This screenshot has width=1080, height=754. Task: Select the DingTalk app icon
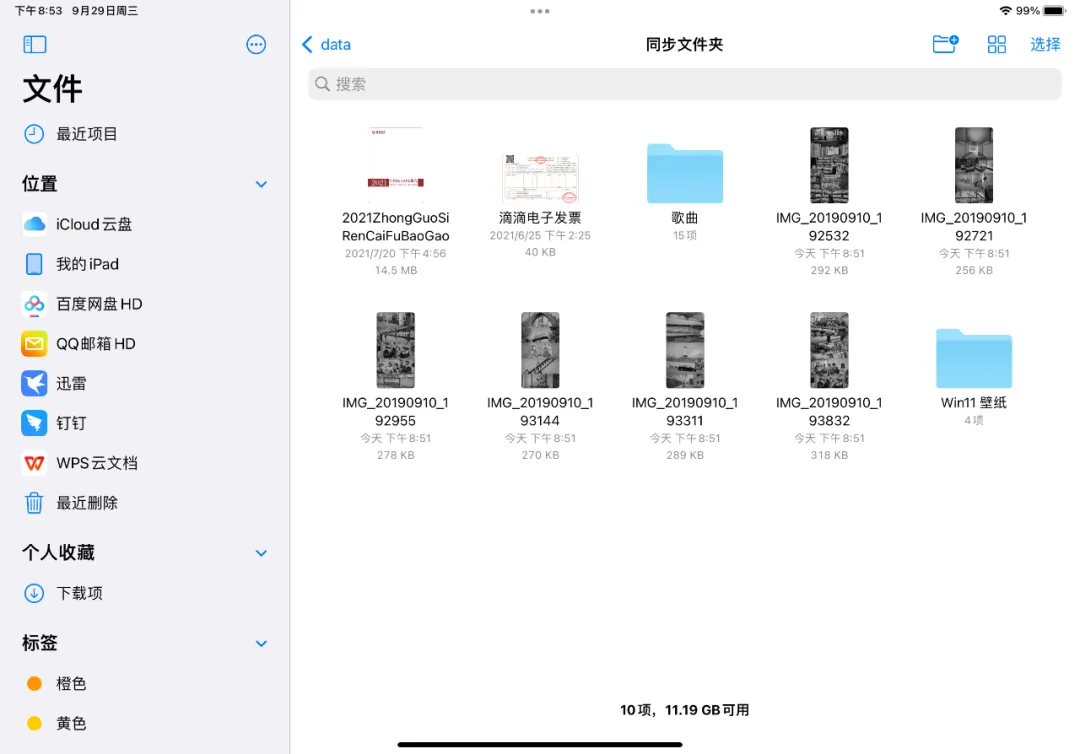tap(34, 423)
